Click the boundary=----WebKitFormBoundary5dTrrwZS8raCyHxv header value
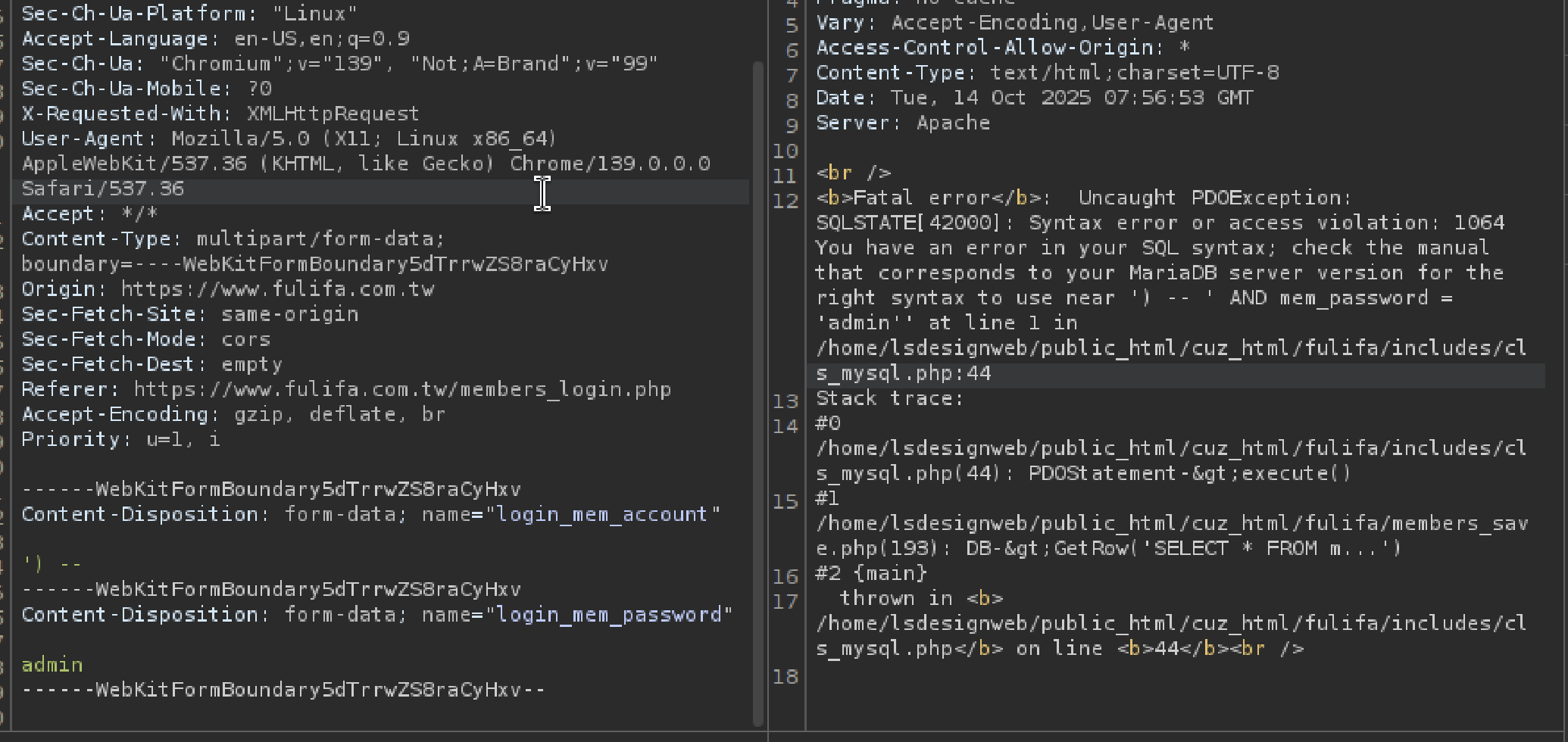Image resolution: width=1568 pixels, height=742 pixels. pyautogui.click(x=315, y=263)
